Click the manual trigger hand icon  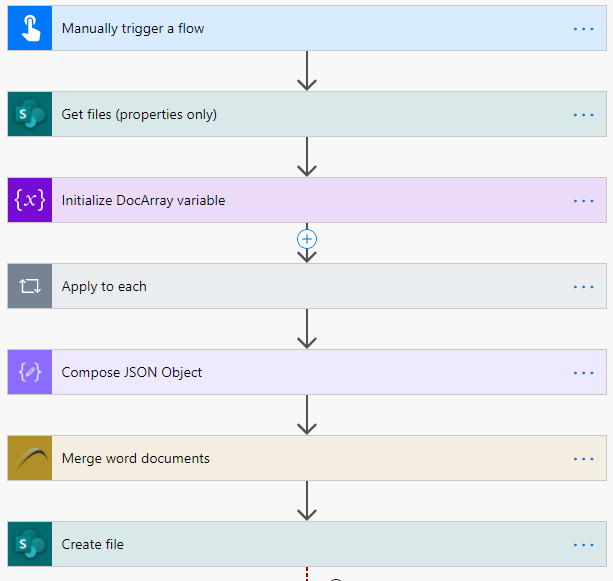pos(30,28)
